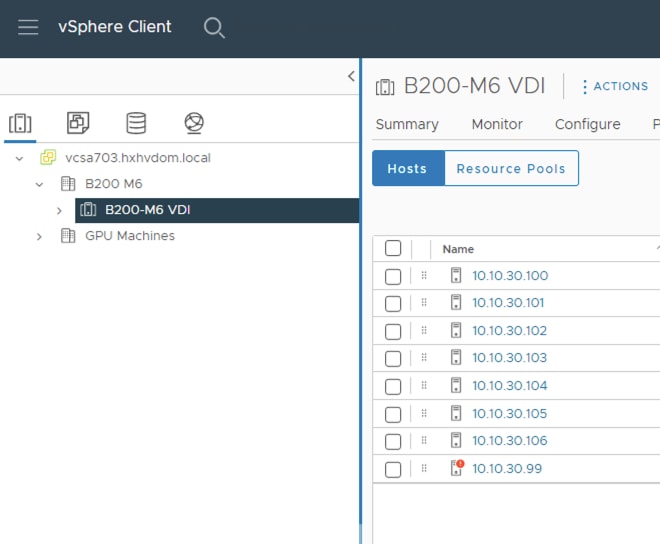This screenshot has width=660, height=544.
Task: Click the host icon for 10.10.30.104
Action: pos(456,385)
